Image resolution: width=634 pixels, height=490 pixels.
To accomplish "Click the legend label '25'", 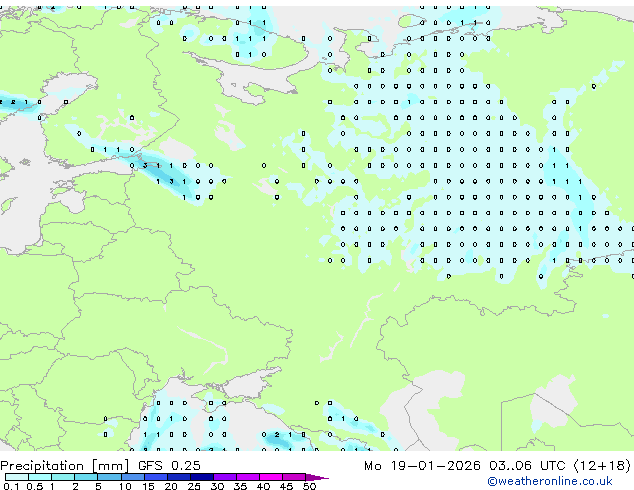I will (194, 486).
